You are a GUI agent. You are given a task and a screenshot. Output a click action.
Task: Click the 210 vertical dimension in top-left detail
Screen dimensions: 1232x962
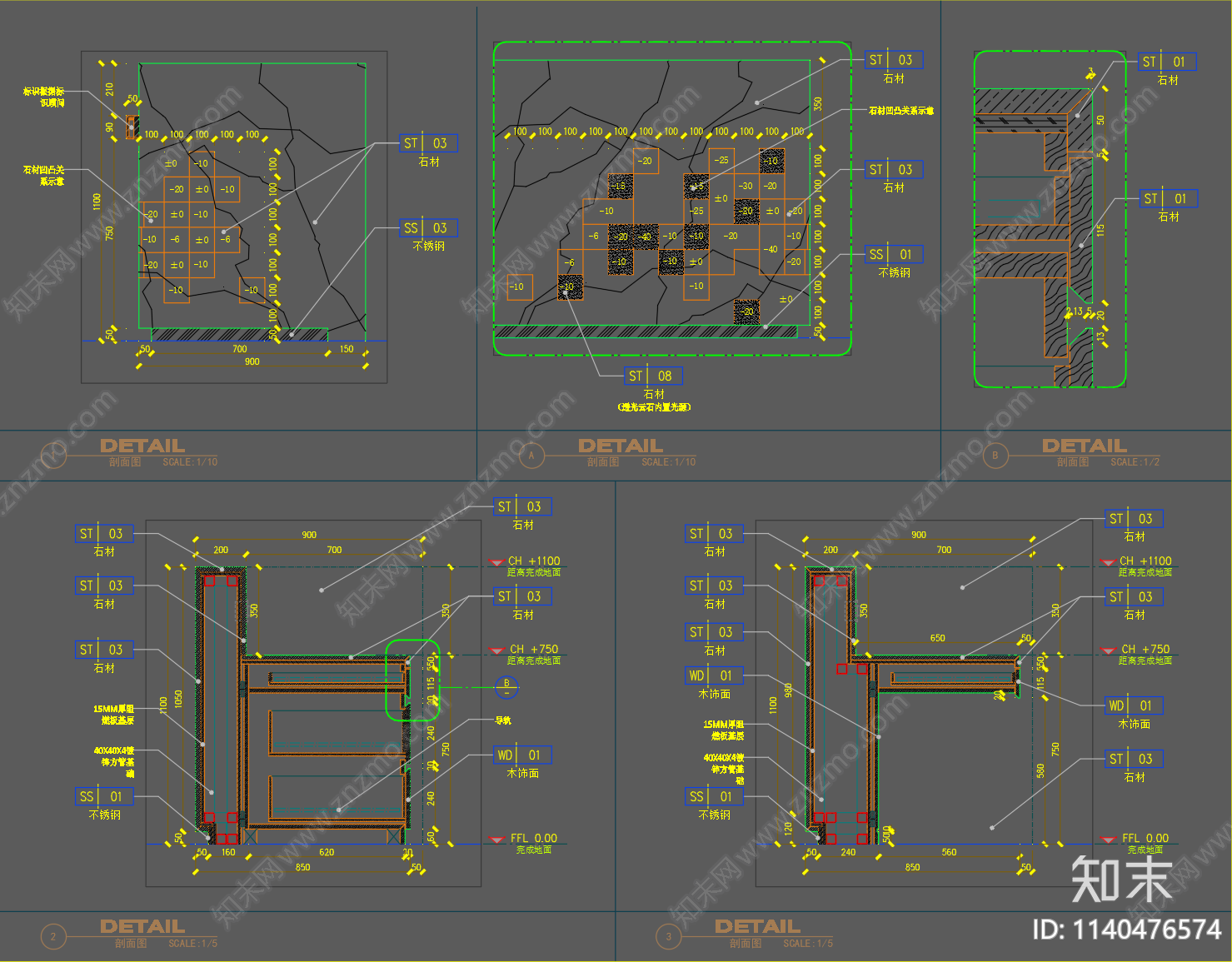(x=109, y=88)
